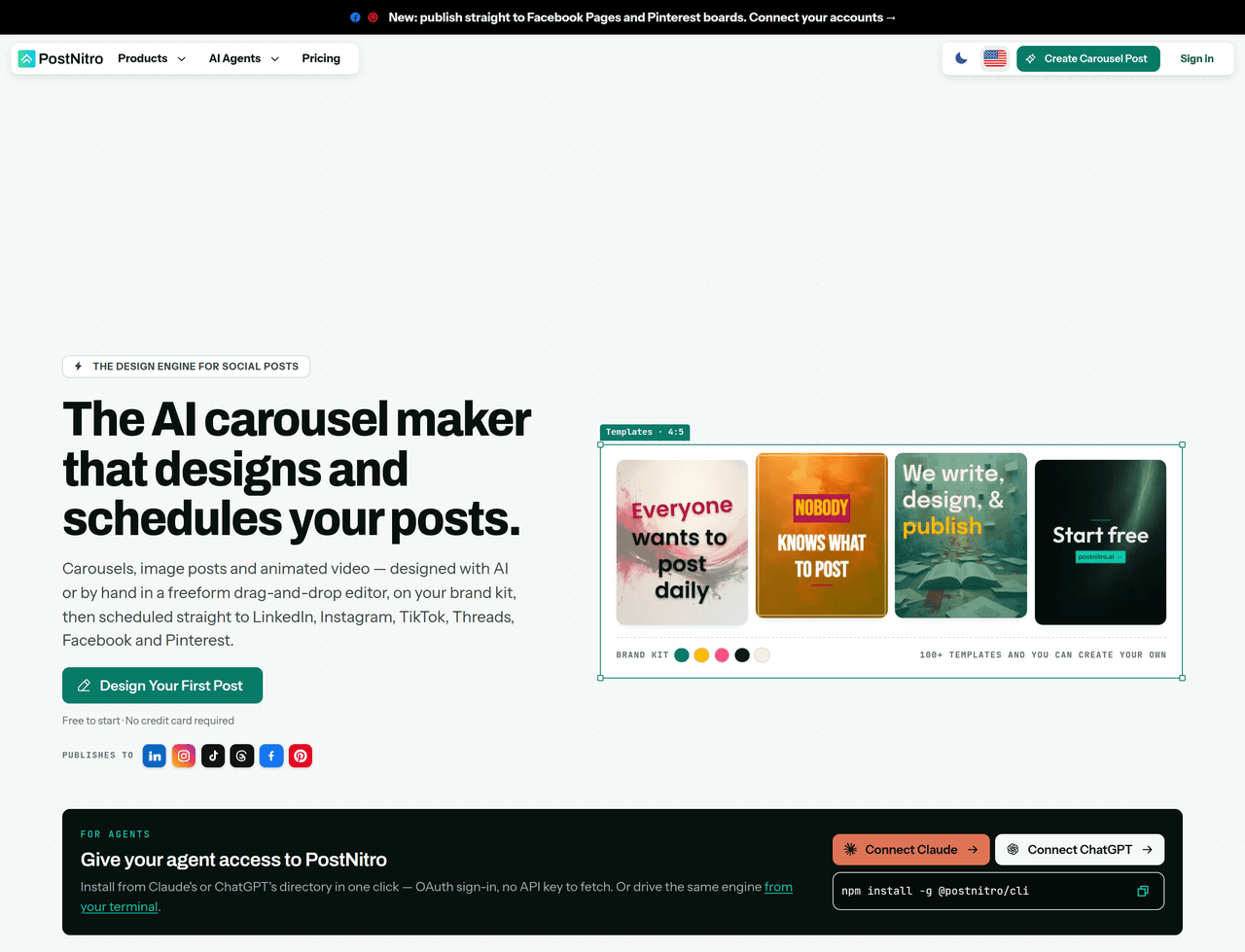Click the LinkedIn publish icon
Image resolution: width=1245 pixels, height=952 pixels.
155,756
